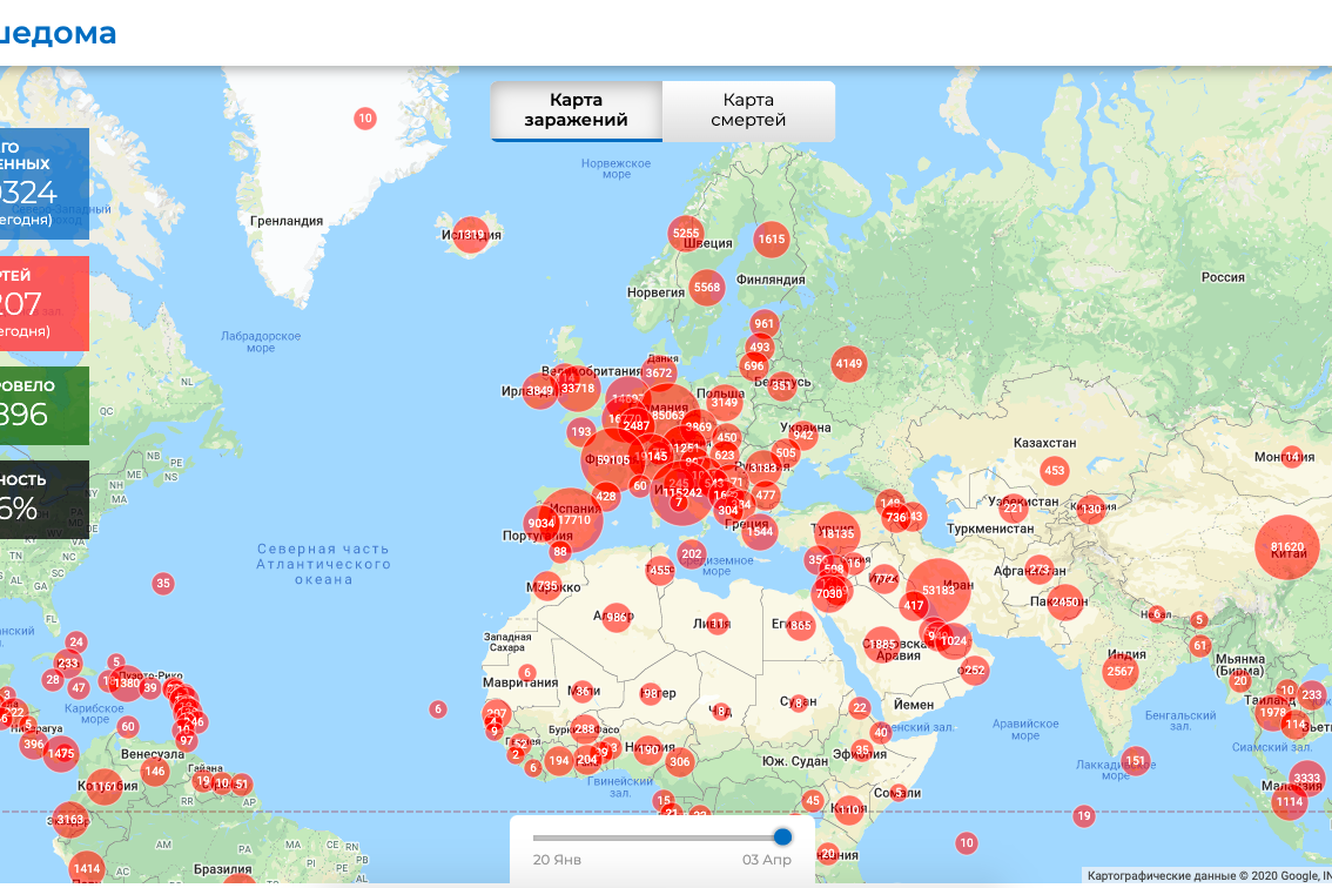Open the Algeria marker labeled 986
Screen dimensions: 1332x888
616,617
